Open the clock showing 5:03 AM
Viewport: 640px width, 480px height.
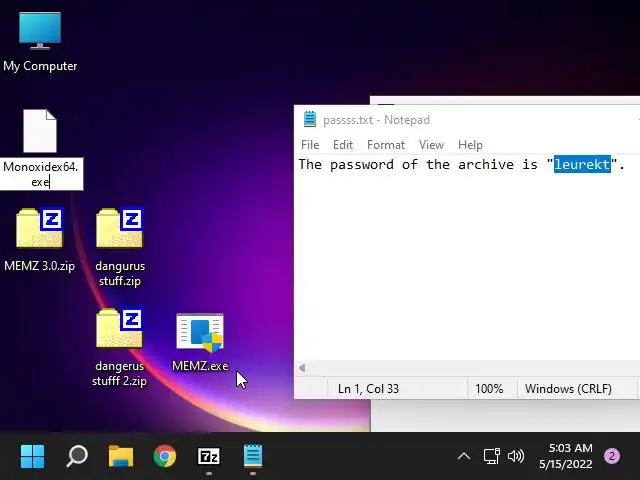click(x=566, y=456)
